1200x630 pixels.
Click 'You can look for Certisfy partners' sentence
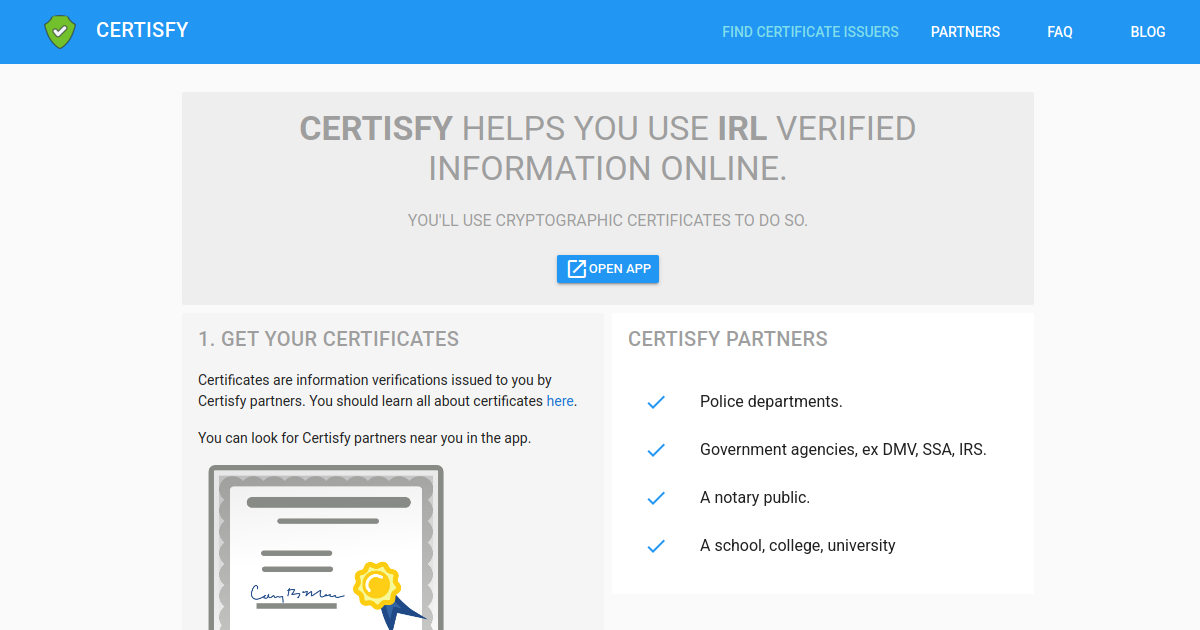(x=364, y=438)
